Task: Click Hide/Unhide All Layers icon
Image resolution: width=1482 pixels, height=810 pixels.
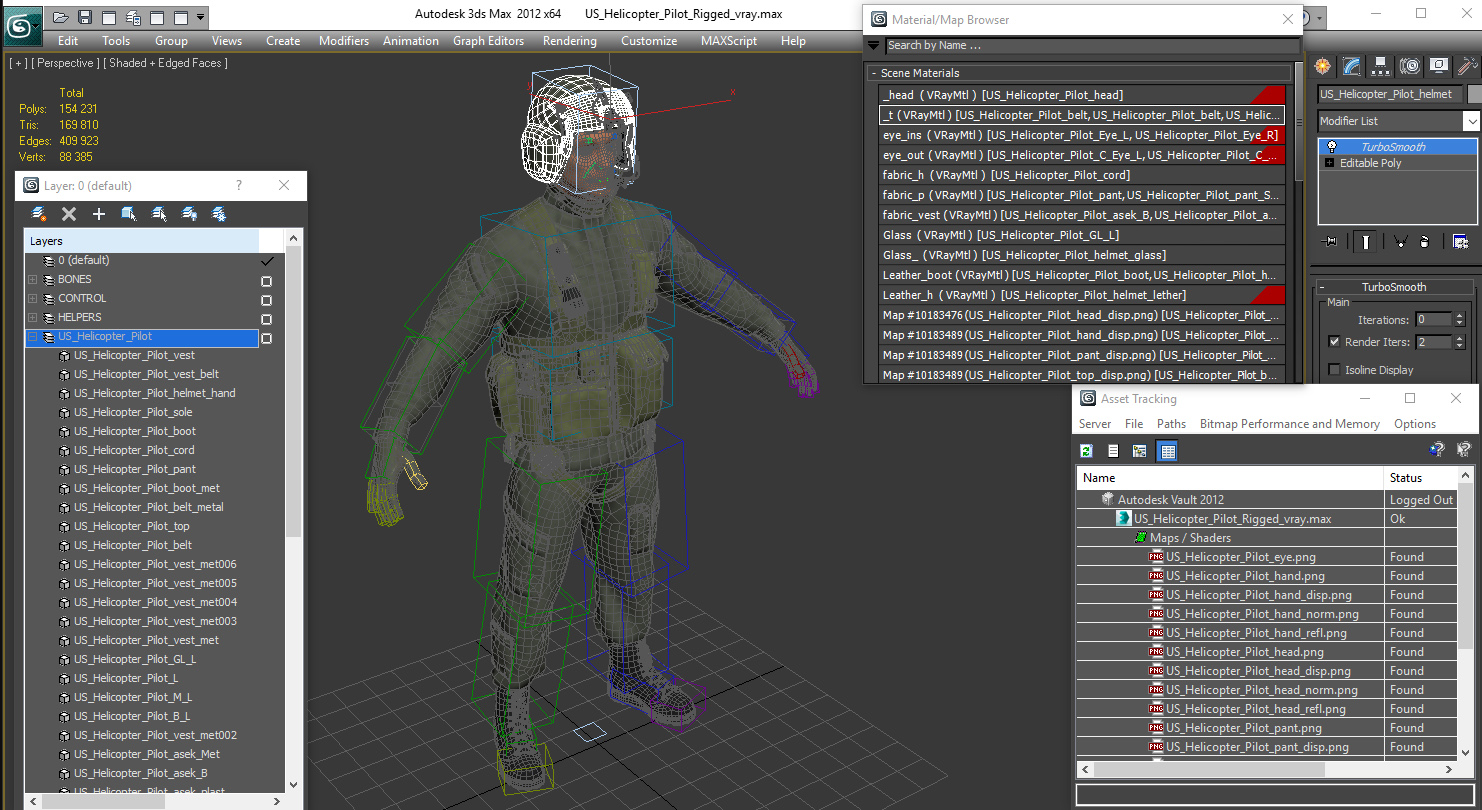Action: click(189, 214)
